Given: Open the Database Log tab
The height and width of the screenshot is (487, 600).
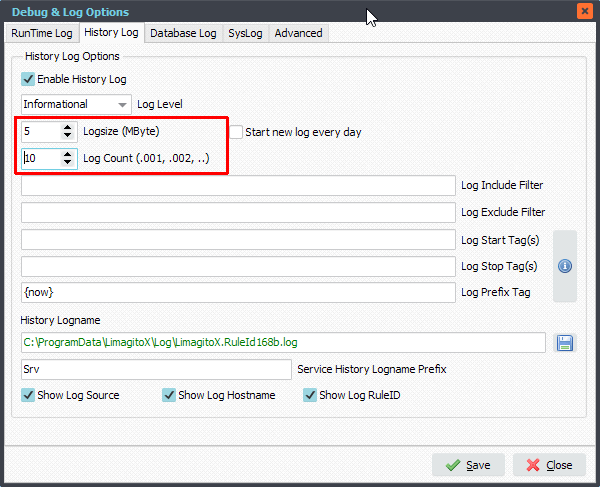Looking at the screenshot, I should pyautogui.click(x=183, y=33).
